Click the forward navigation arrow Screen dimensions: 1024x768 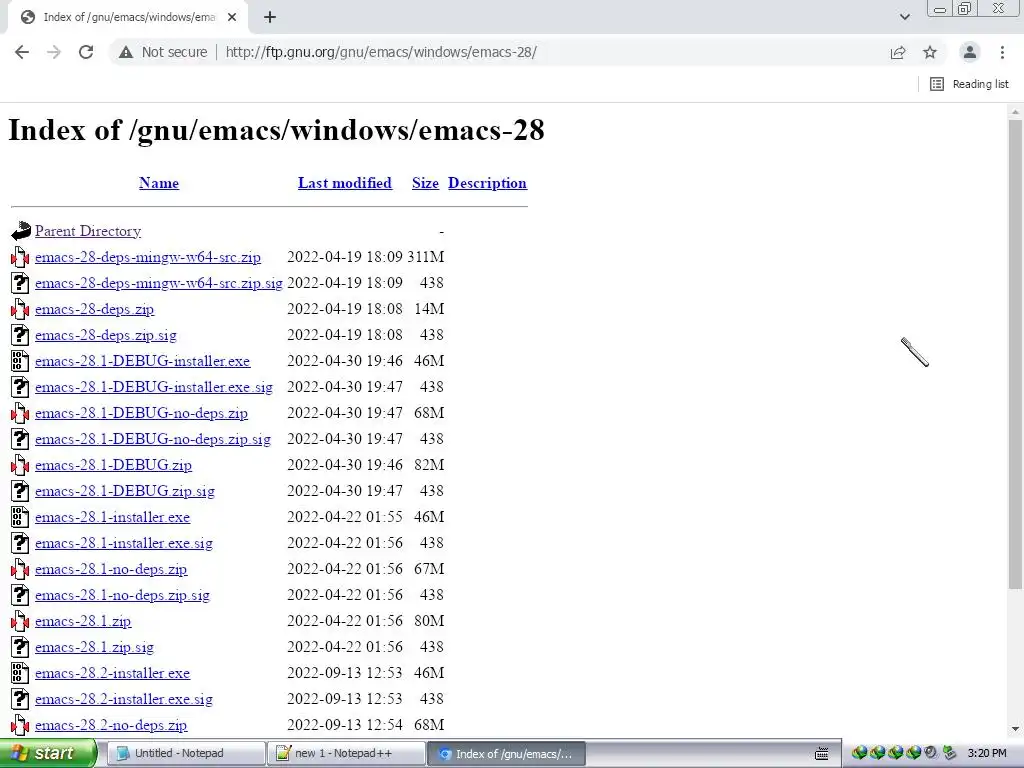54,52
